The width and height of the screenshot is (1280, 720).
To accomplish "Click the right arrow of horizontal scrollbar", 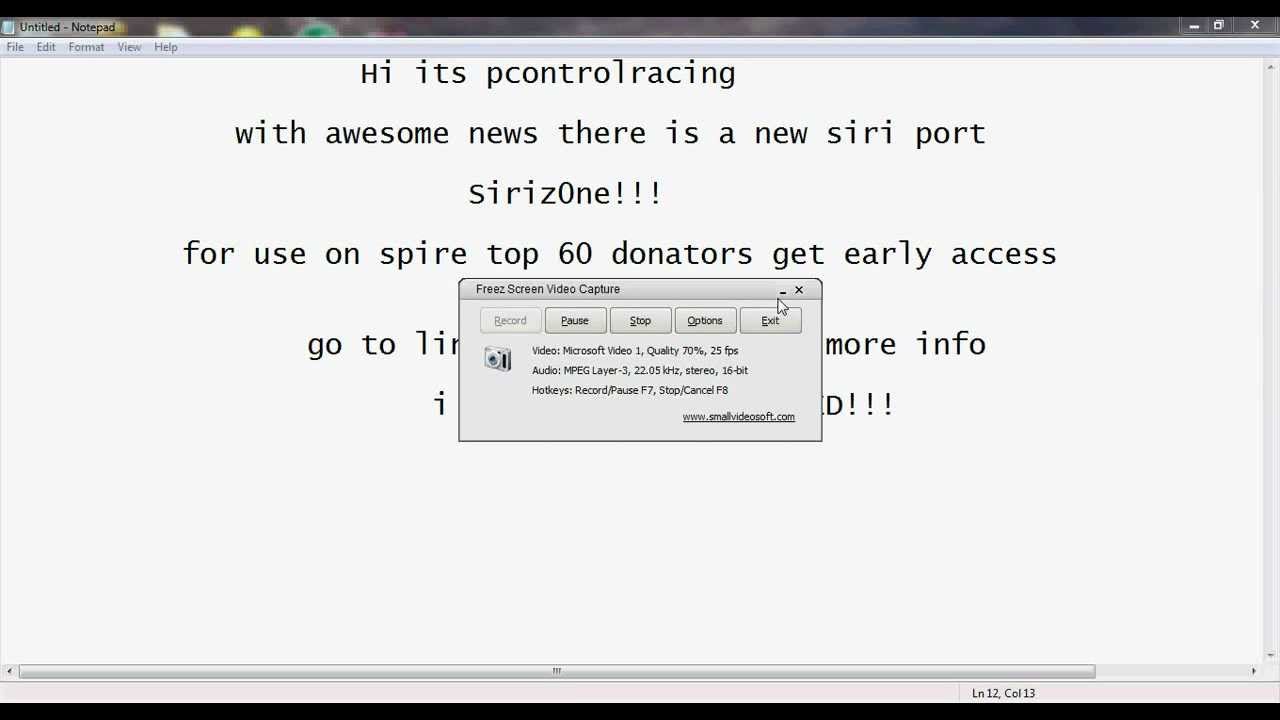I will pos(1254,671).
